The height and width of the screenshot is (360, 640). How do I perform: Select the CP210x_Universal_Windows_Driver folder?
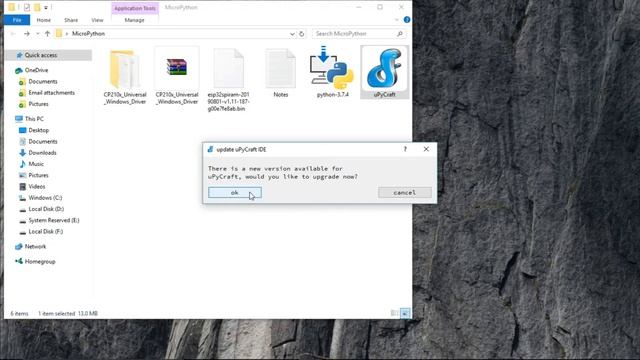[125, 77]
